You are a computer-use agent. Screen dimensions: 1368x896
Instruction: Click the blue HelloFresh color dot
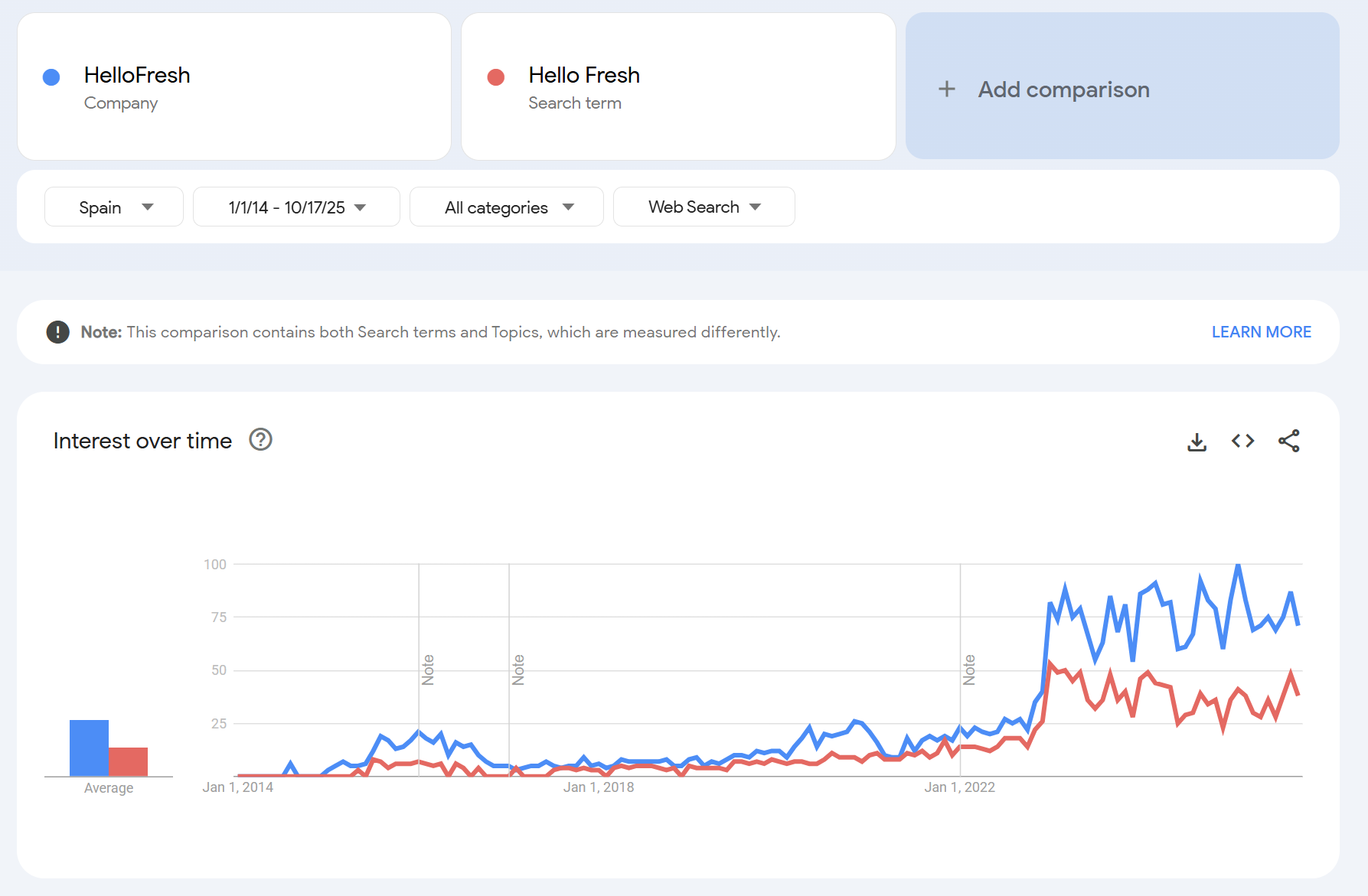[x=51, y=77]
